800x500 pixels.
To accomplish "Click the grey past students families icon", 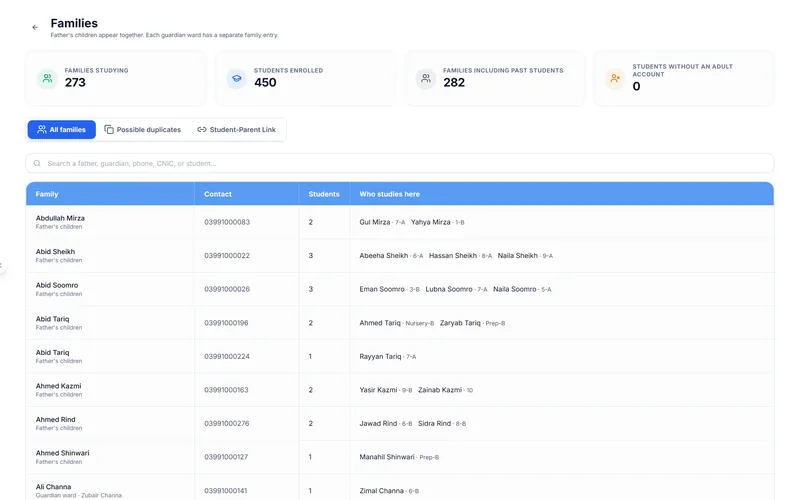I will coord(426,79).
